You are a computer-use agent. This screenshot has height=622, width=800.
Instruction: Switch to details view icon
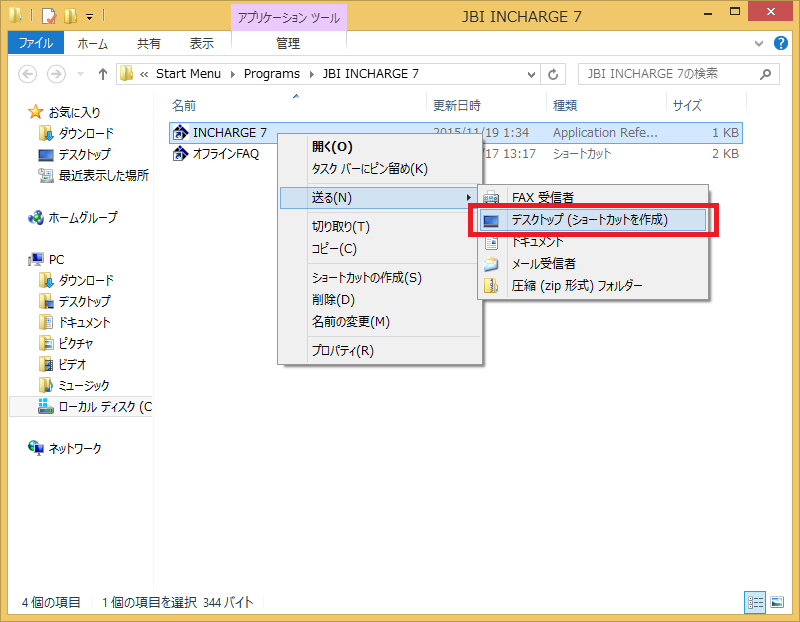pyautogui.click(x=755, y=603)
